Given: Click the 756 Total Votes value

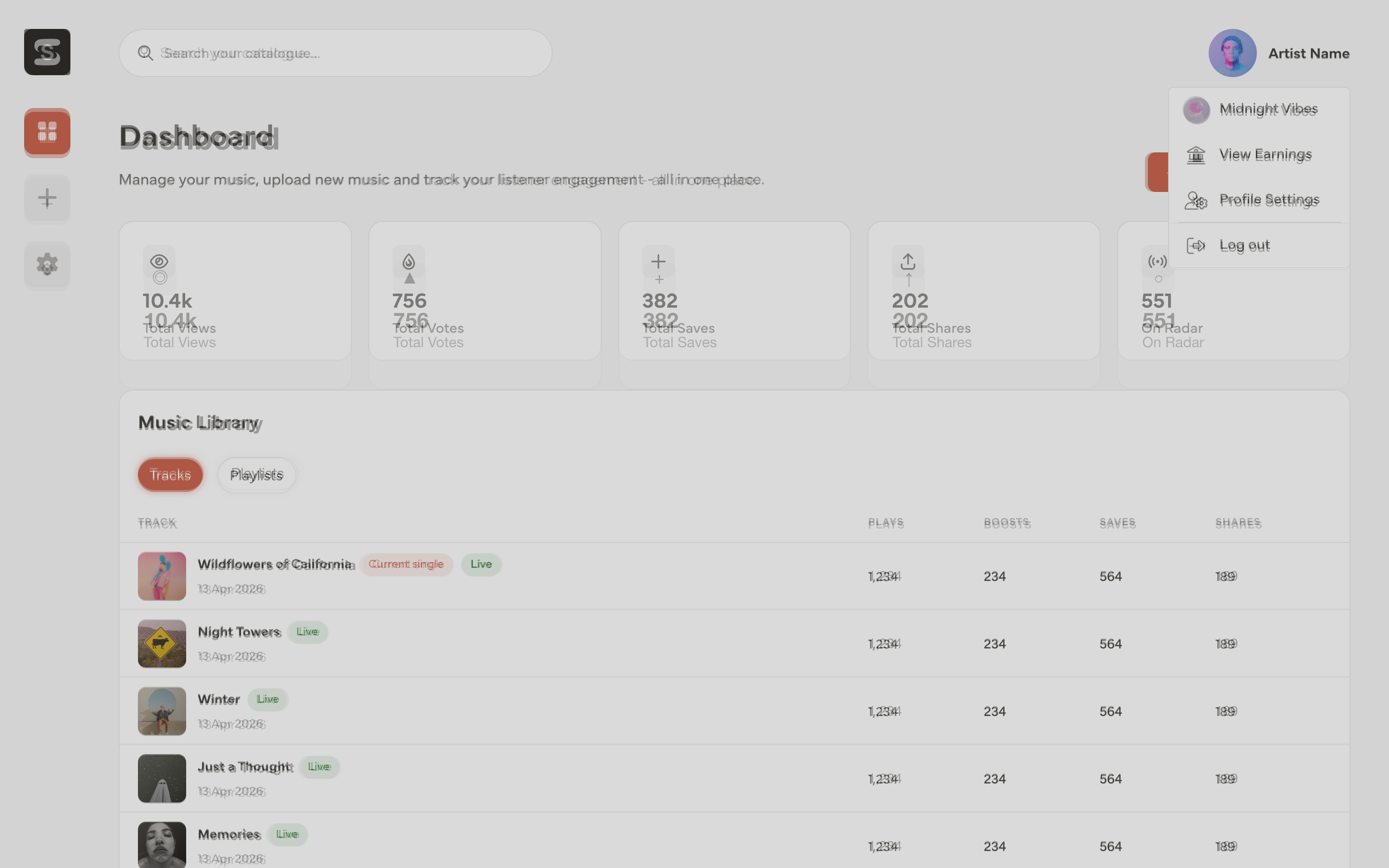Looking at the screenshot, I should click(x=409, y=301).
